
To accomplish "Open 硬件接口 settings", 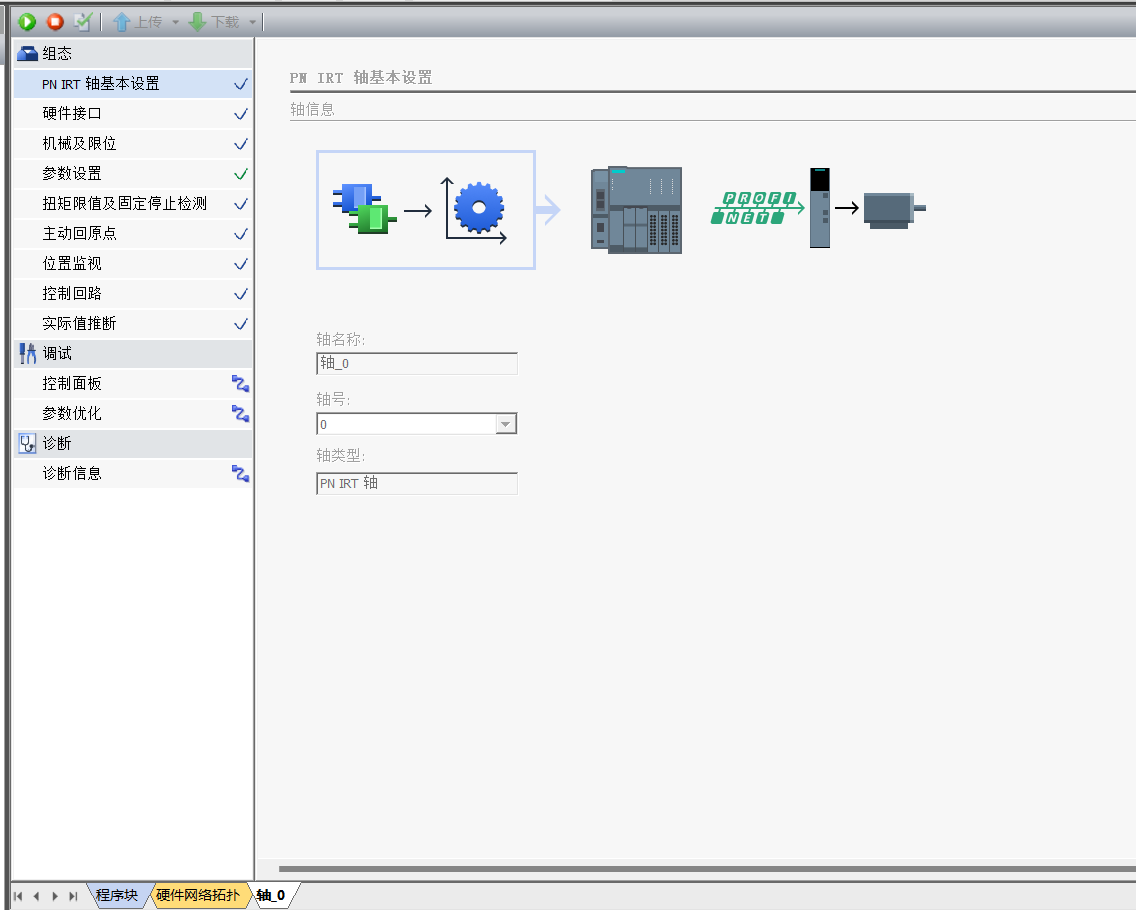I will point(133,114).
